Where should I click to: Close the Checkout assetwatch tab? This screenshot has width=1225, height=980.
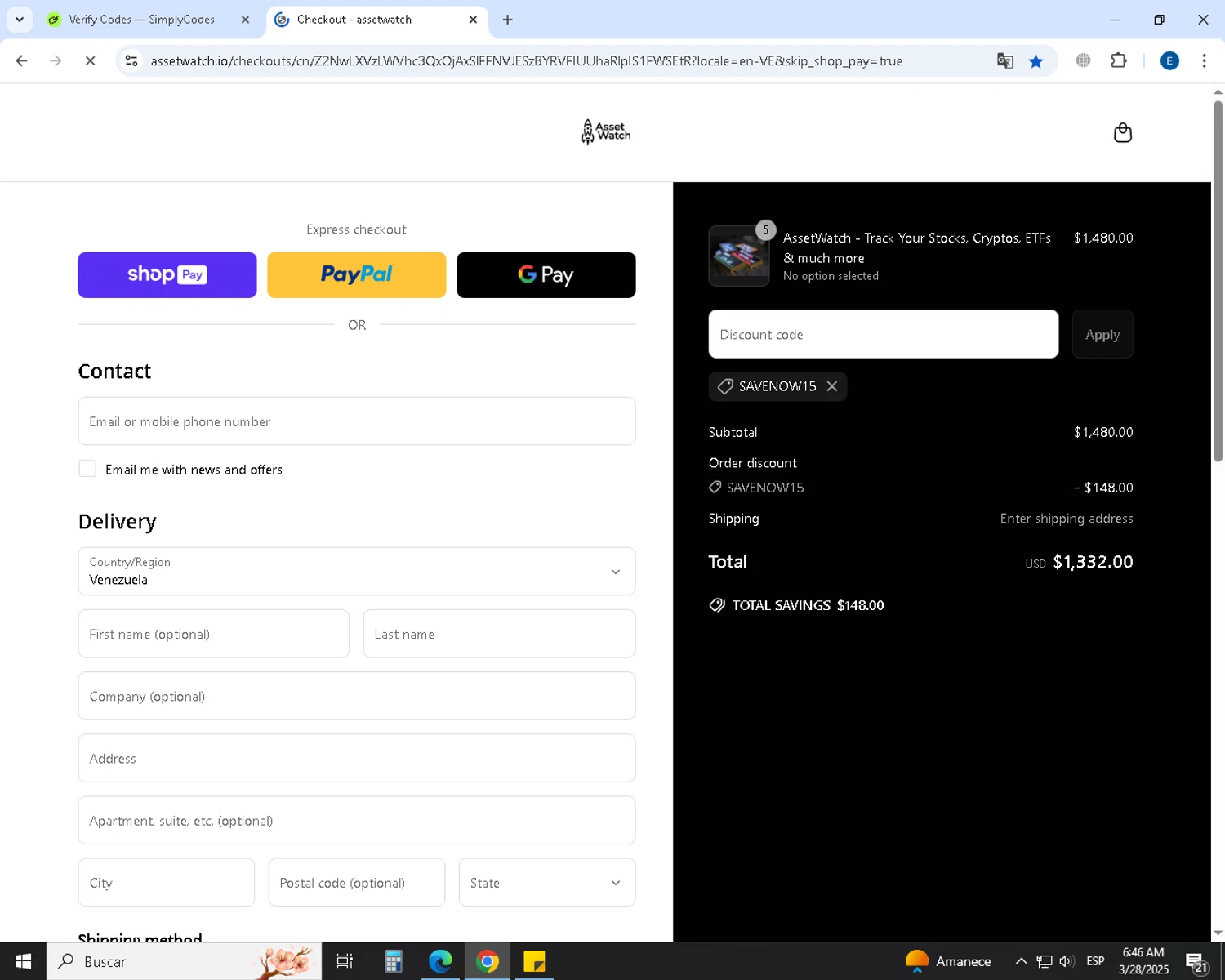click(x=473, y=20)
